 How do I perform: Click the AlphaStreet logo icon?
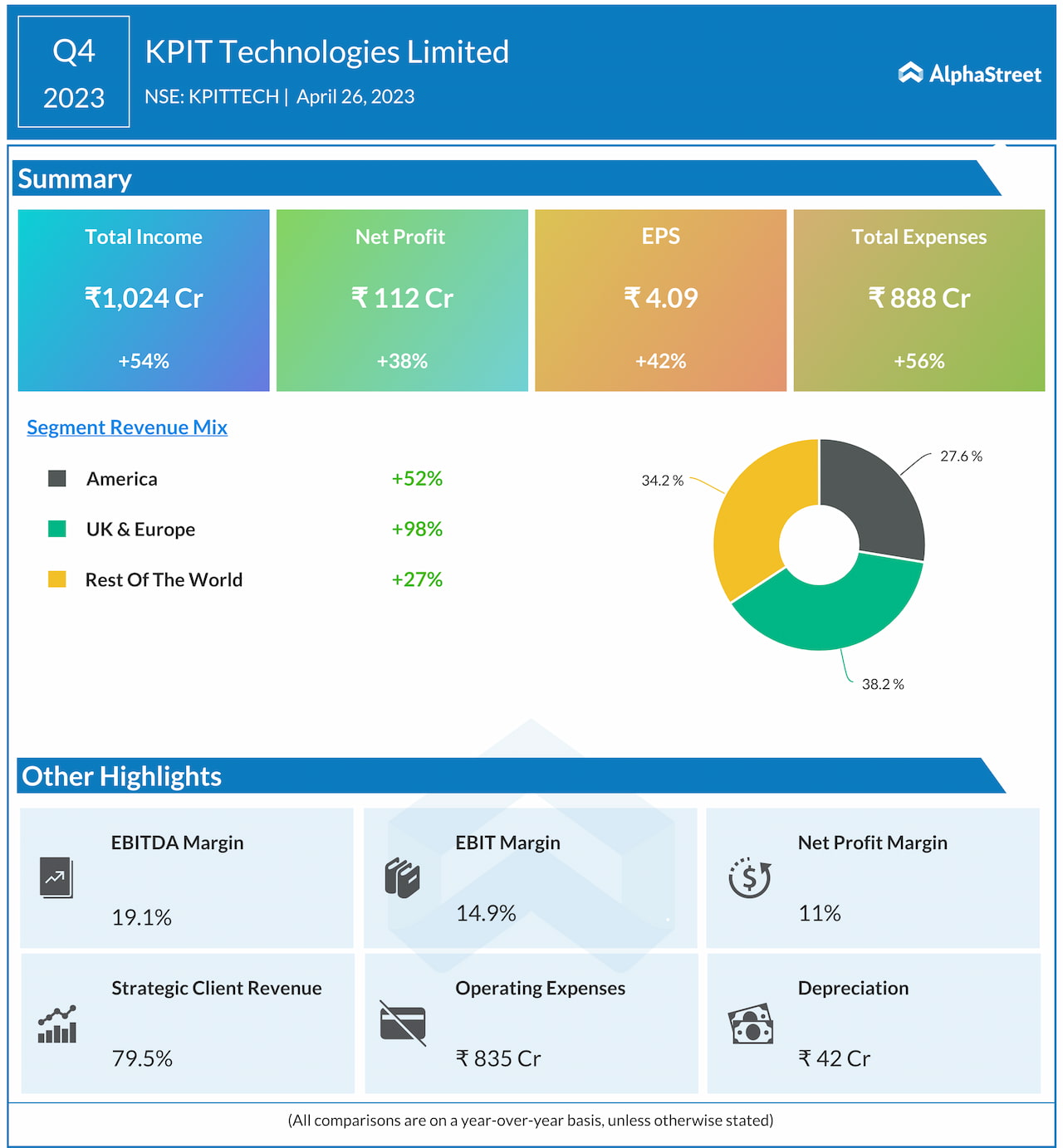(x=910, y=73)
